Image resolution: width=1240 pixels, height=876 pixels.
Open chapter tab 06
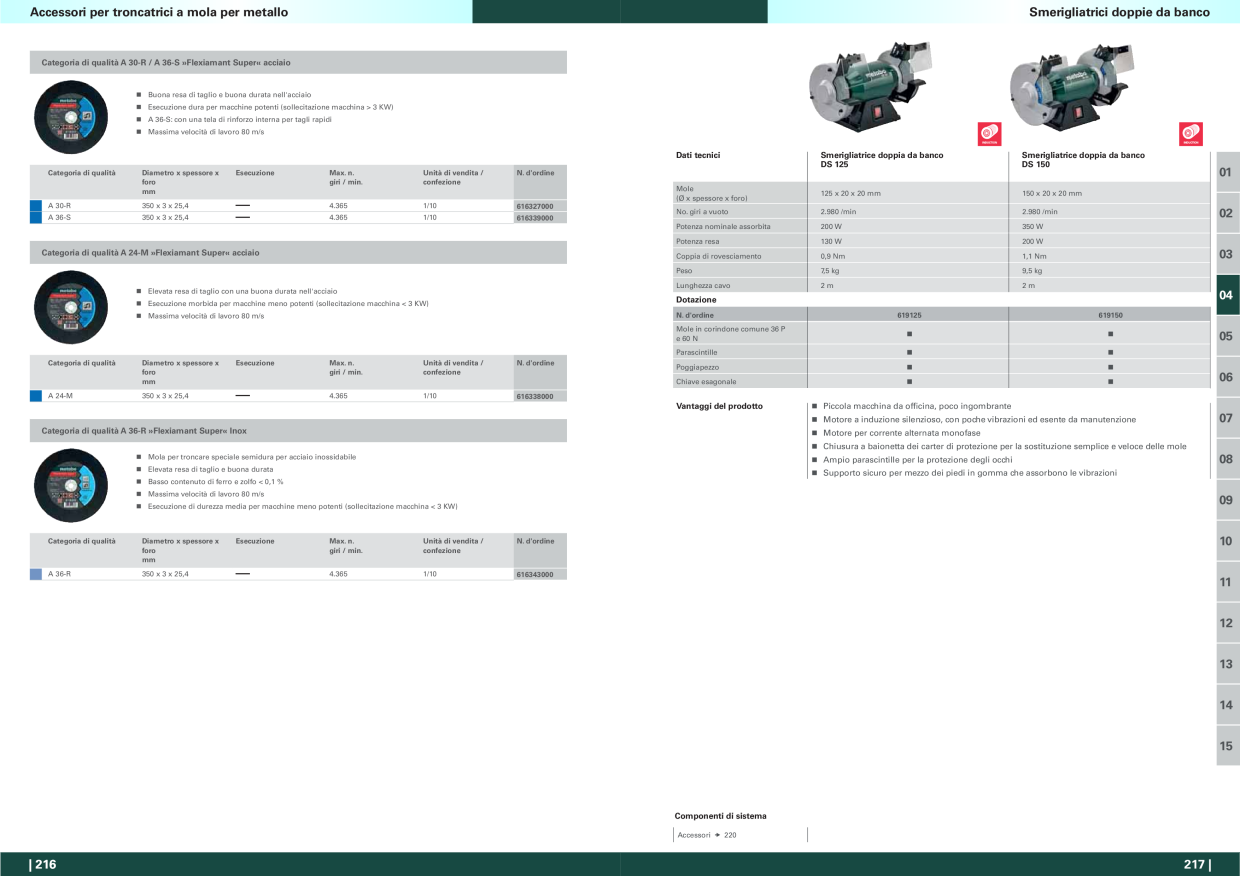(1227, 377)
